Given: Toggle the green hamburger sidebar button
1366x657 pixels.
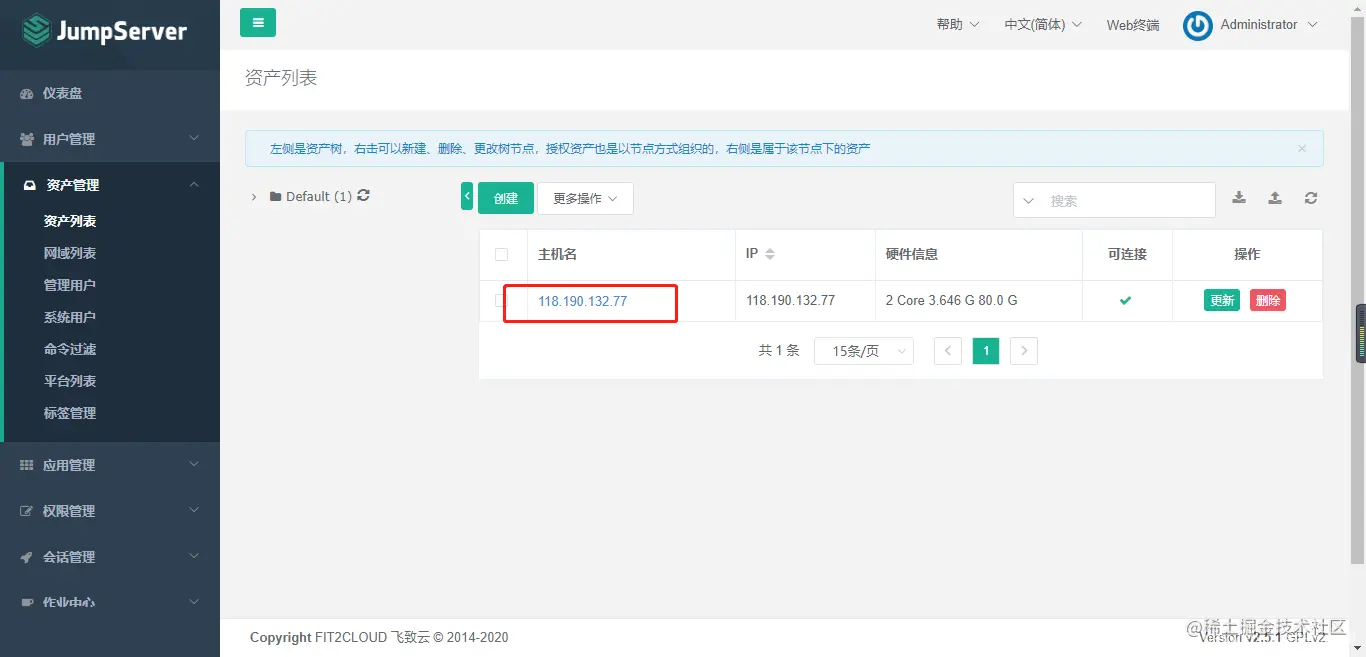Looking at the screenshot, I should point(258,22).
